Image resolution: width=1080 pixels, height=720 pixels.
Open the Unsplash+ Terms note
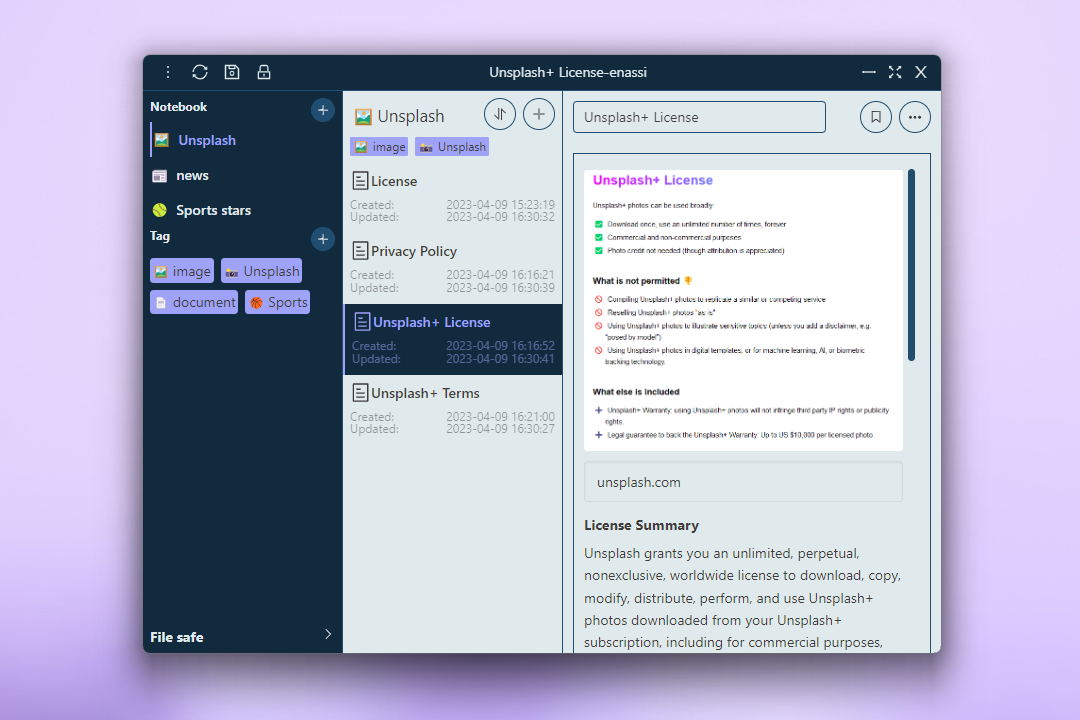[453, 411]
